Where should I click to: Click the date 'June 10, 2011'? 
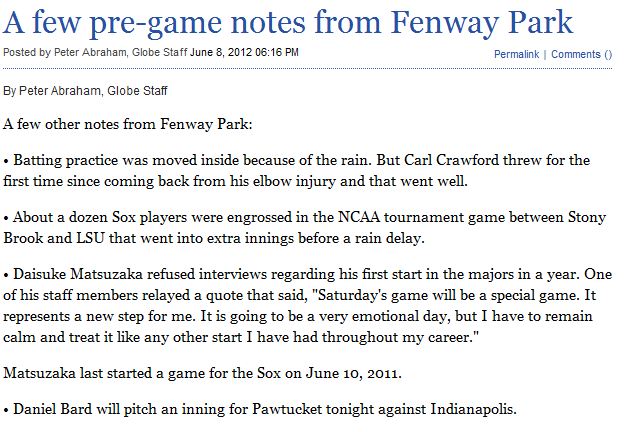[352, 373]
